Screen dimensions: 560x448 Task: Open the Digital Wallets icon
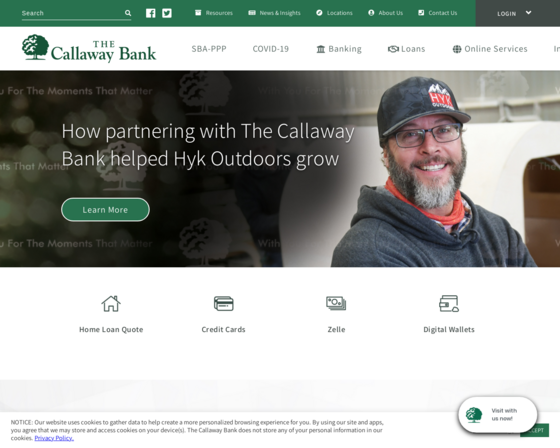(449, 304)
